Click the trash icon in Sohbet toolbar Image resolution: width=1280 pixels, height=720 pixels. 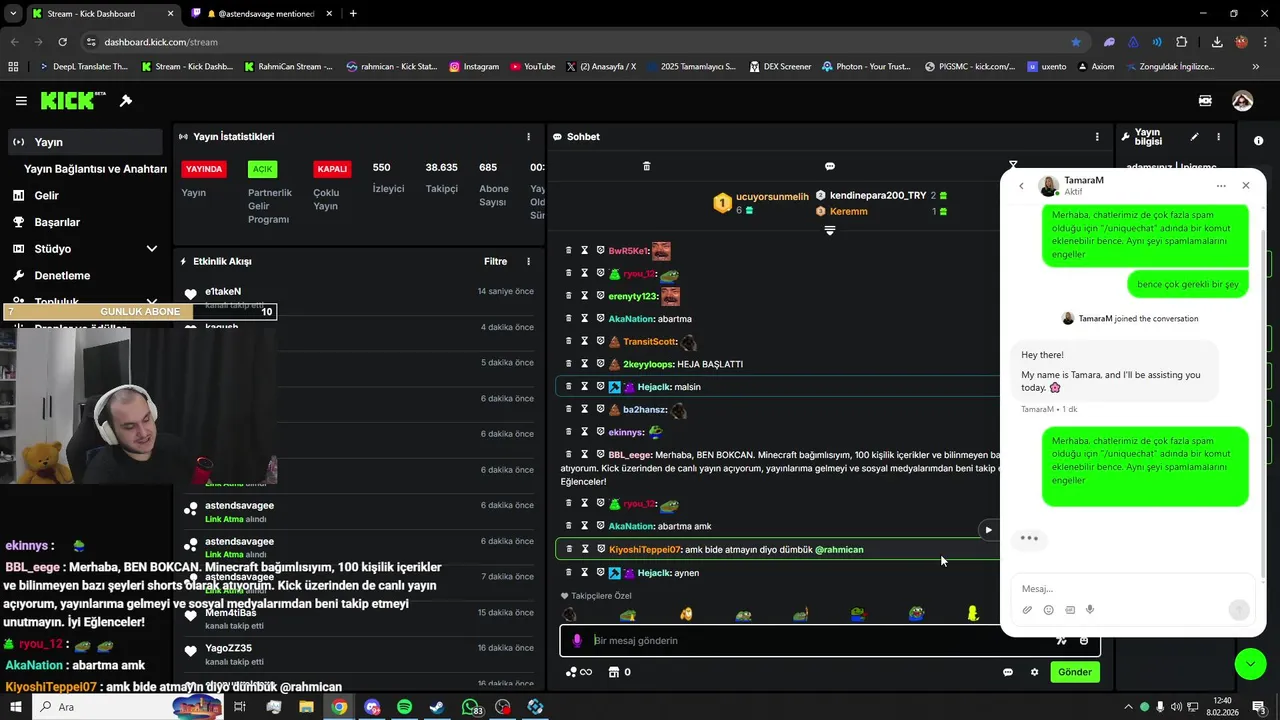[x=646, y=166]
